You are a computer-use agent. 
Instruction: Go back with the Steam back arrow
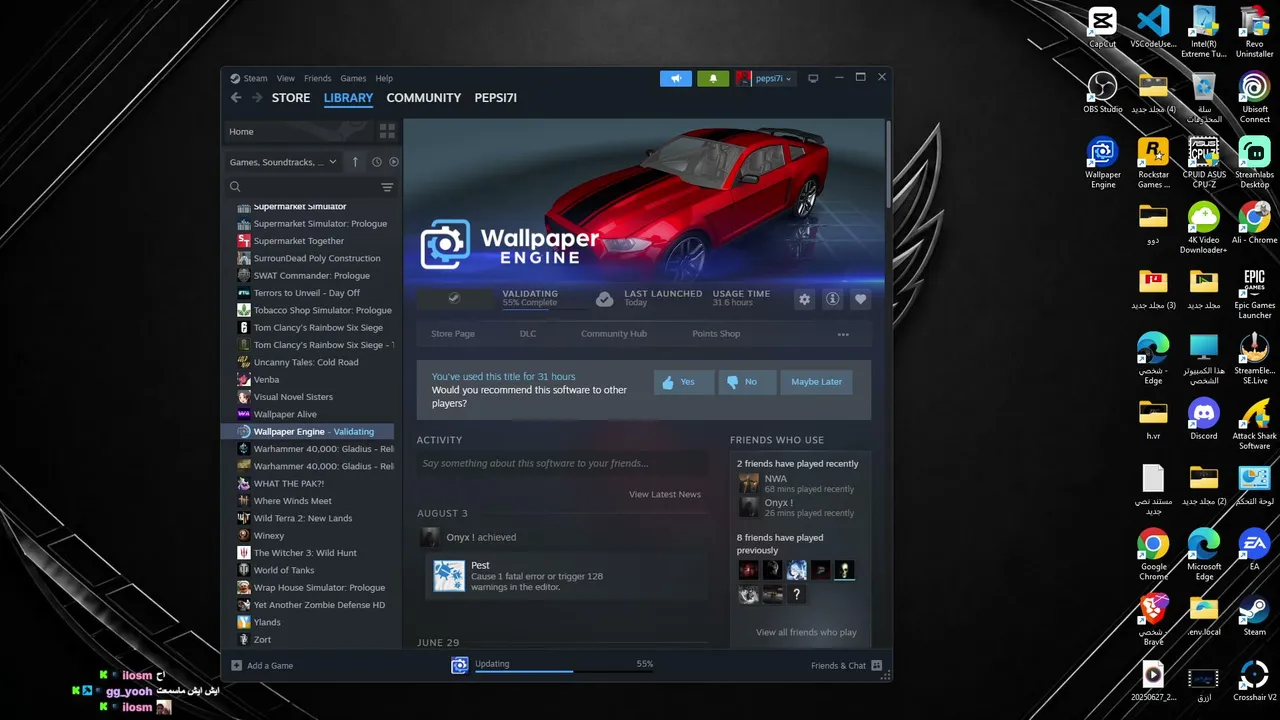point(236,98)
